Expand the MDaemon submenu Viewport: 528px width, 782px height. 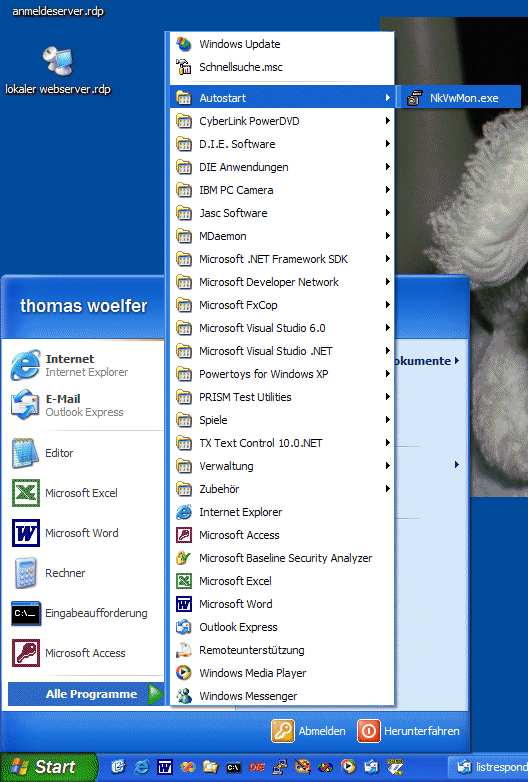pyautogui.click(x=282, y=236)
